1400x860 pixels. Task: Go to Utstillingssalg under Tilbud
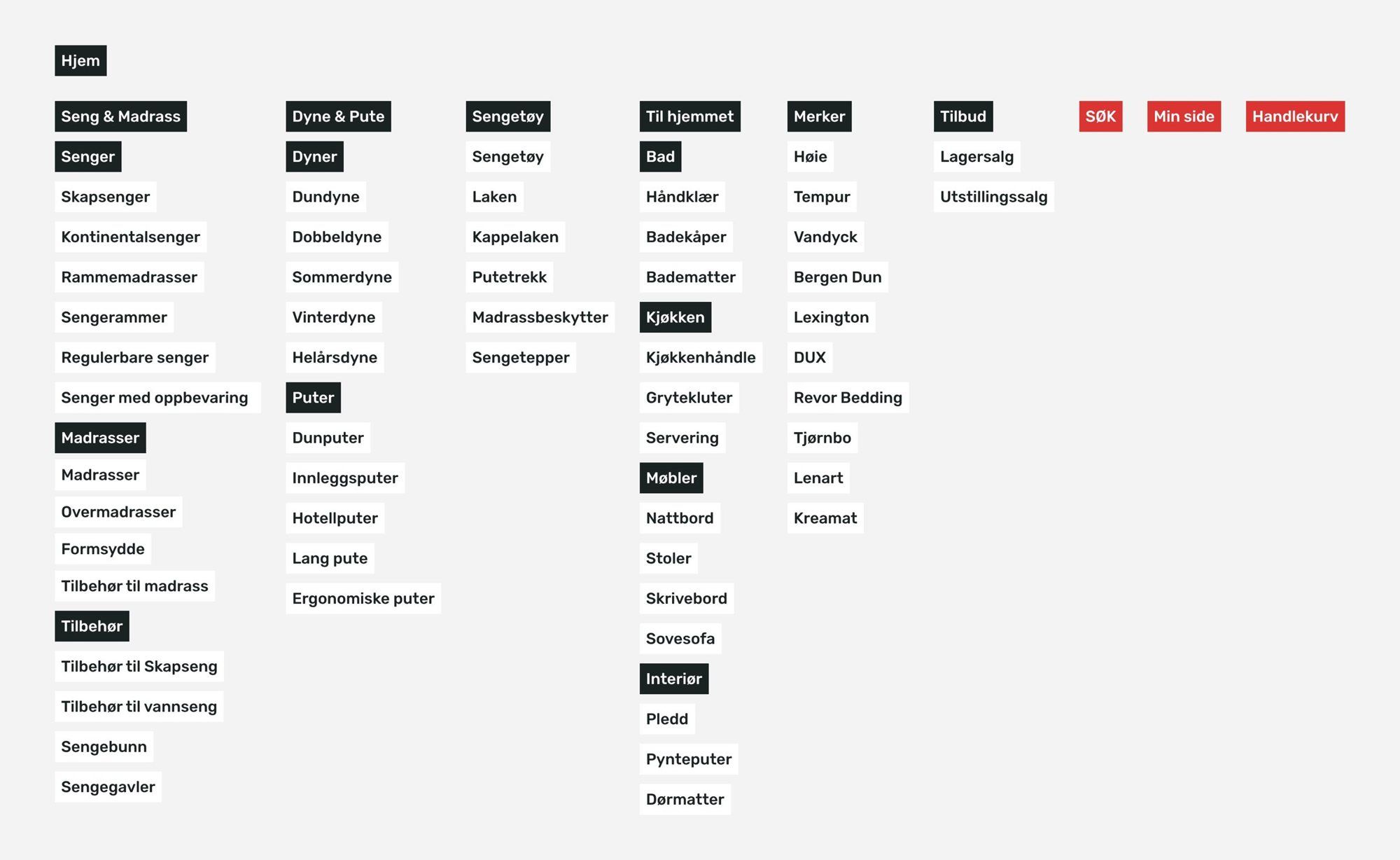993,197
